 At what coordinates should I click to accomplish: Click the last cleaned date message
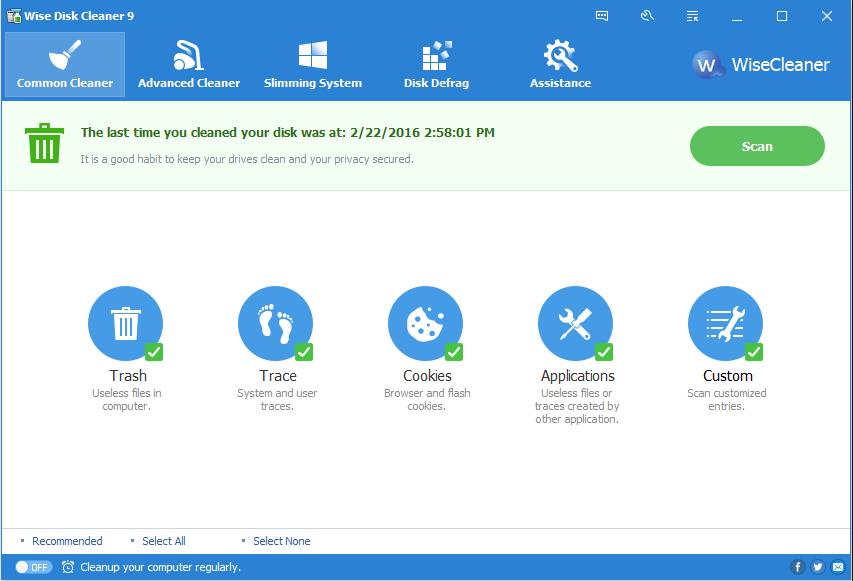[x=288, y=132]
